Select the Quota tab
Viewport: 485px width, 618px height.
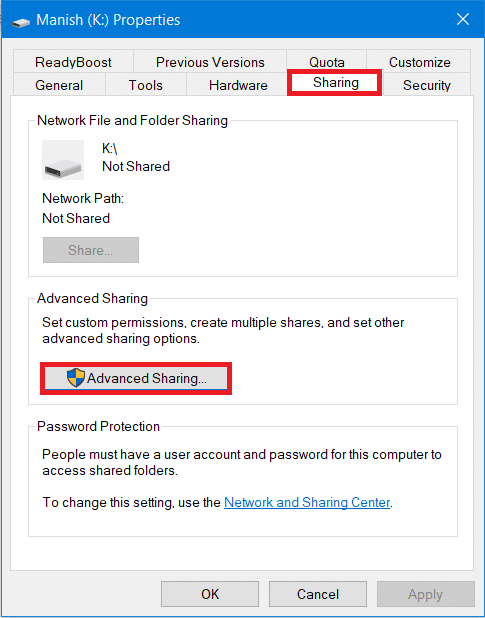327,62
